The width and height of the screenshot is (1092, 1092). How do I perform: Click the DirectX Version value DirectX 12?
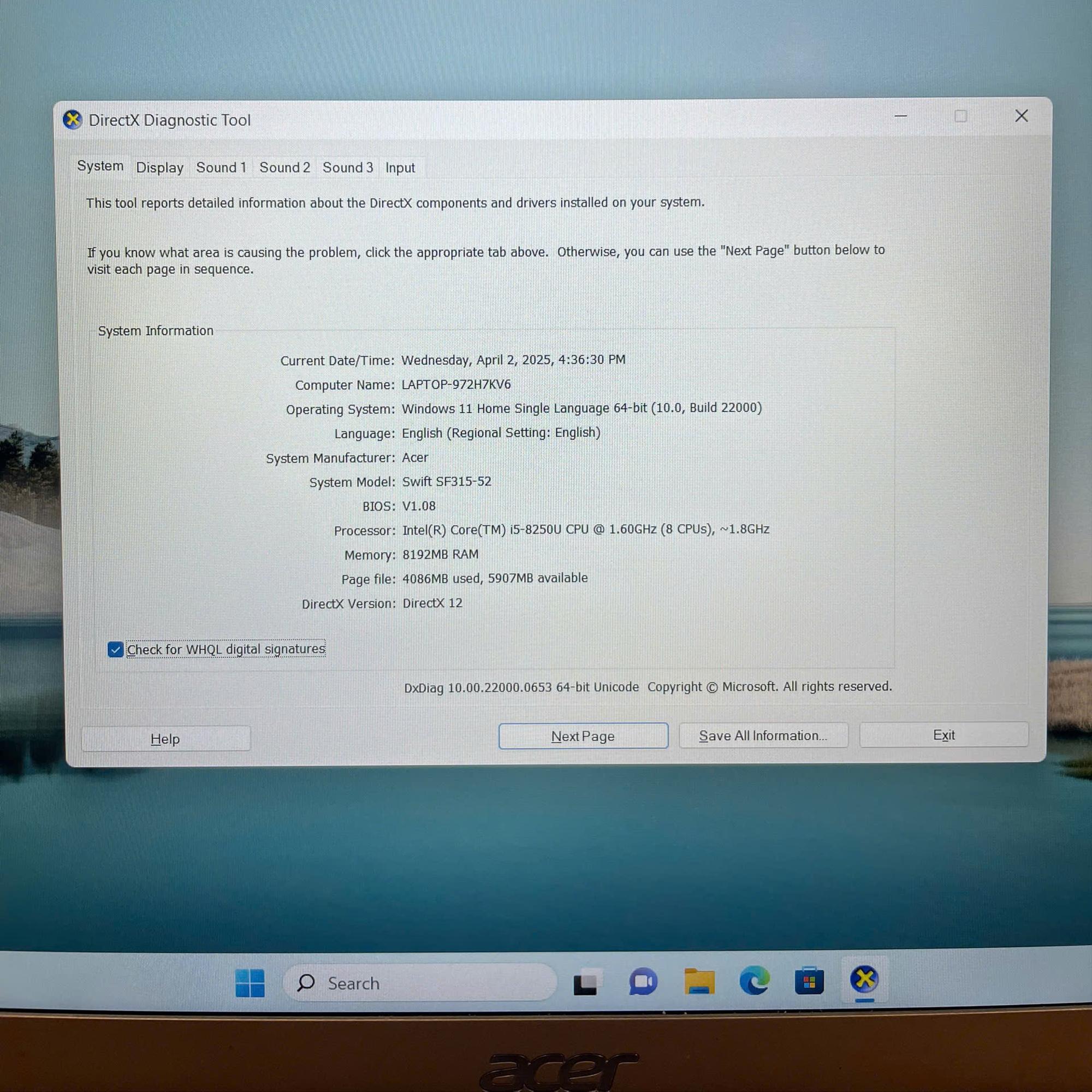[x=432, y=603]
